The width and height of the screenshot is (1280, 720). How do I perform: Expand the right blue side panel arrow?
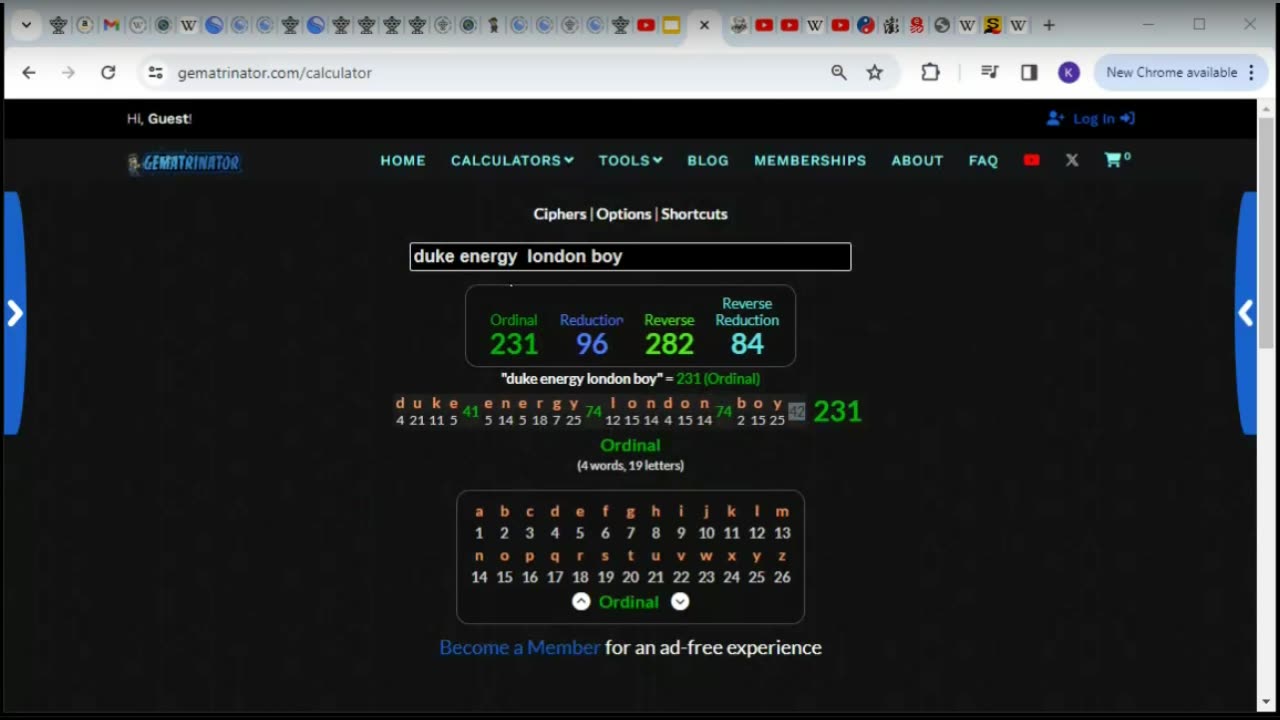click(x=1247, y=314)
